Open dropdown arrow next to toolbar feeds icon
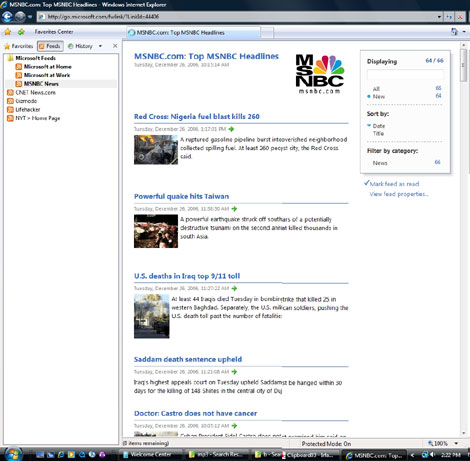Screen dimensions: 470x461 (x=464, y=32)
